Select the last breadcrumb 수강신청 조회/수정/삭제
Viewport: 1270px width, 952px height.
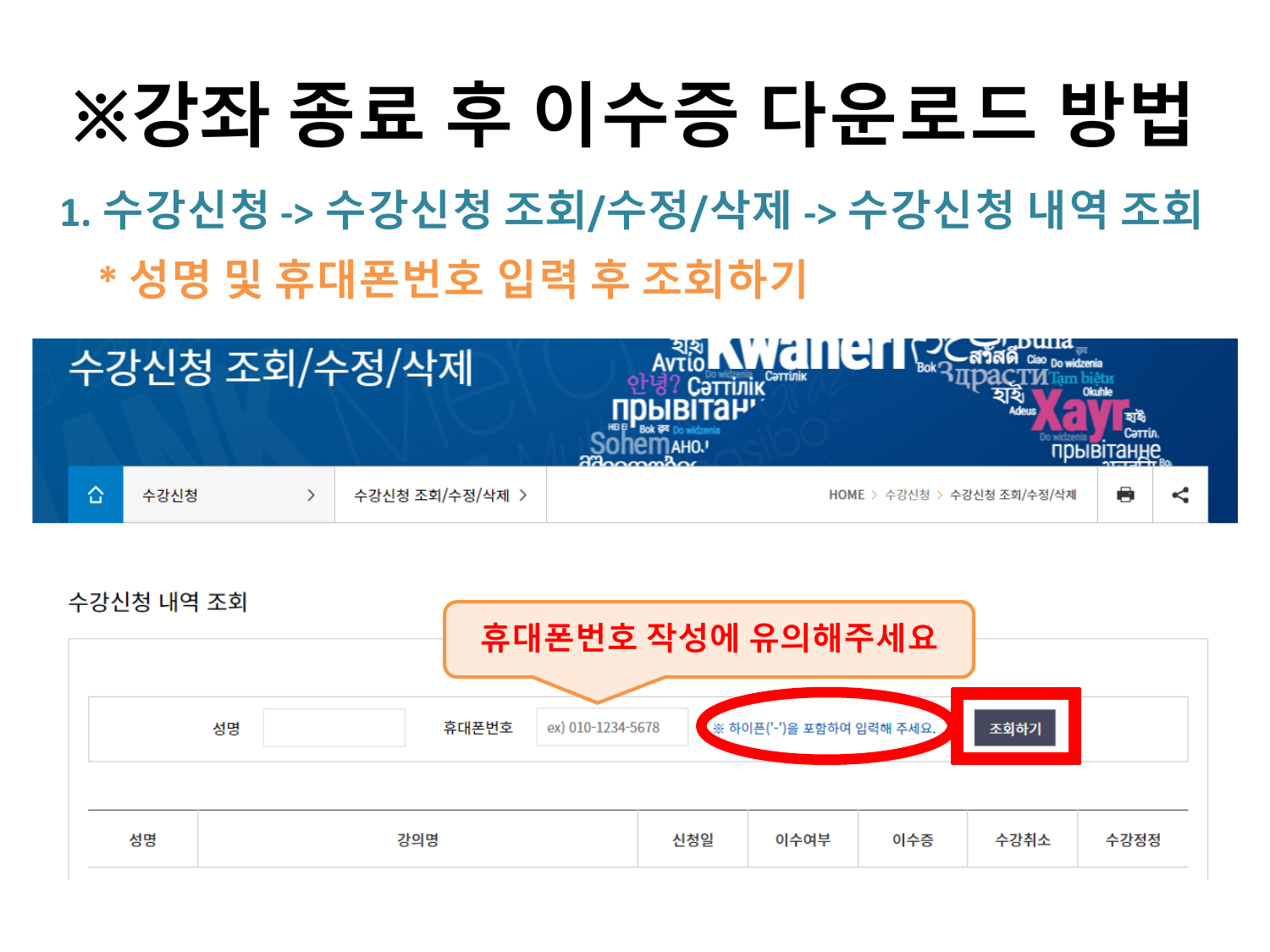click(x=1013, y=495)
